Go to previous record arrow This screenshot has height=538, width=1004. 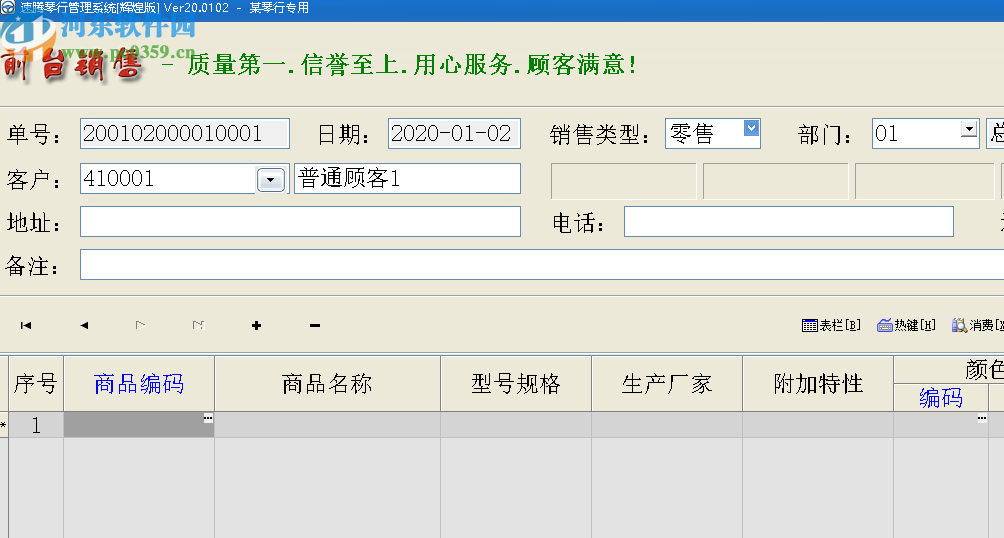pyautogui.click(x=84, y=325)
